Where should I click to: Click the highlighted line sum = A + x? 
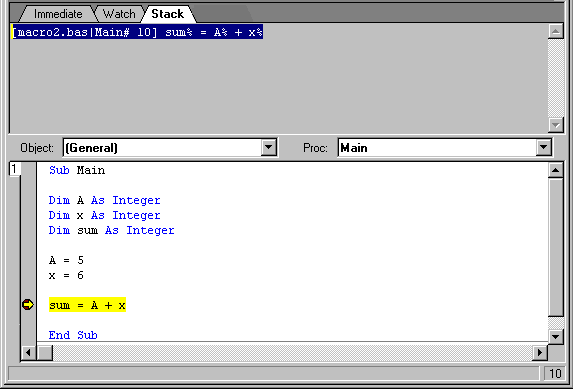pos(87,305)
